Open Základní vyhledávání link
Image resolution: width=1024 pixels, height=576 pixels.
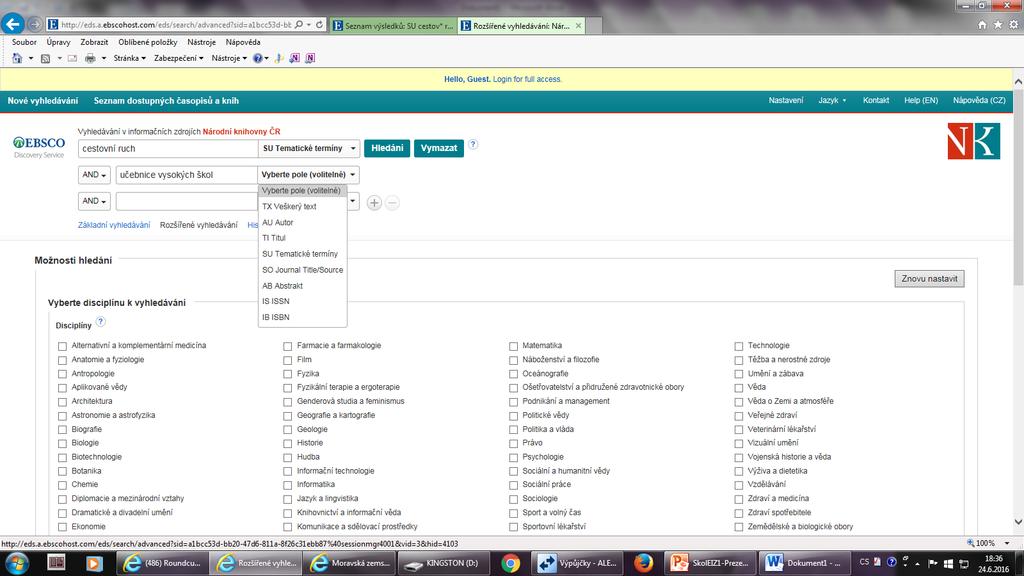pos(114,225)
